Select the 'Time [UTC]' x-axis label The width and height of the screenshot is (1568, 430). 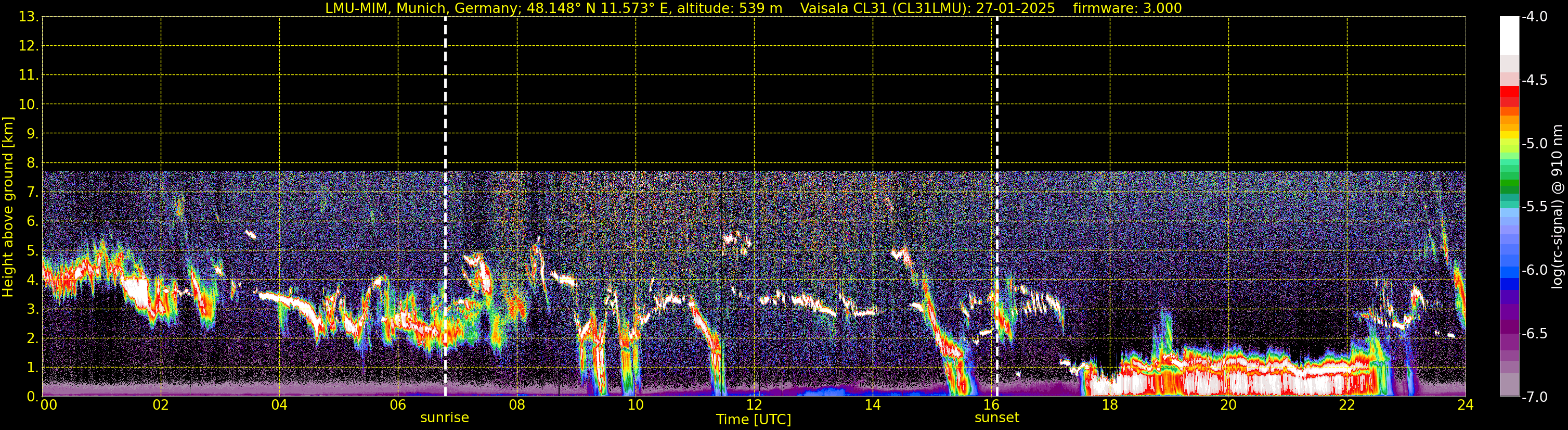click(754, 420)
